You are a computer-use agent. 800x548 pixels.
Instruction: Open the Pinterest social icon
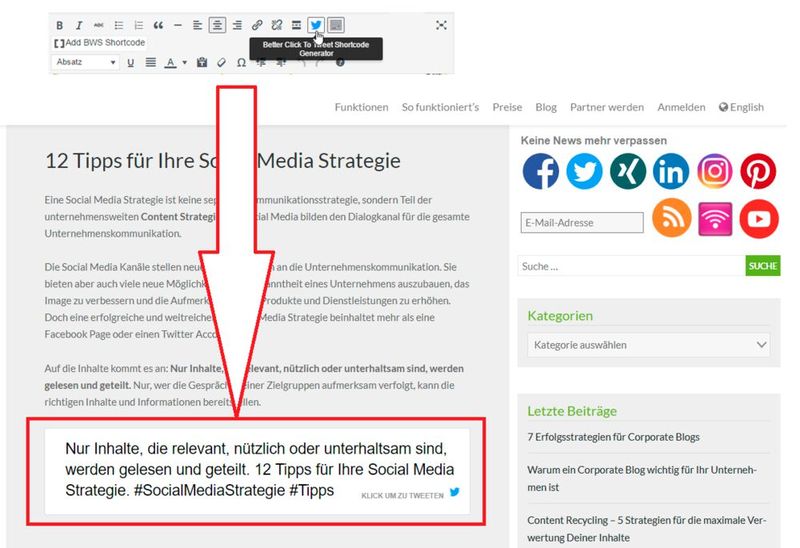point(758,171)
